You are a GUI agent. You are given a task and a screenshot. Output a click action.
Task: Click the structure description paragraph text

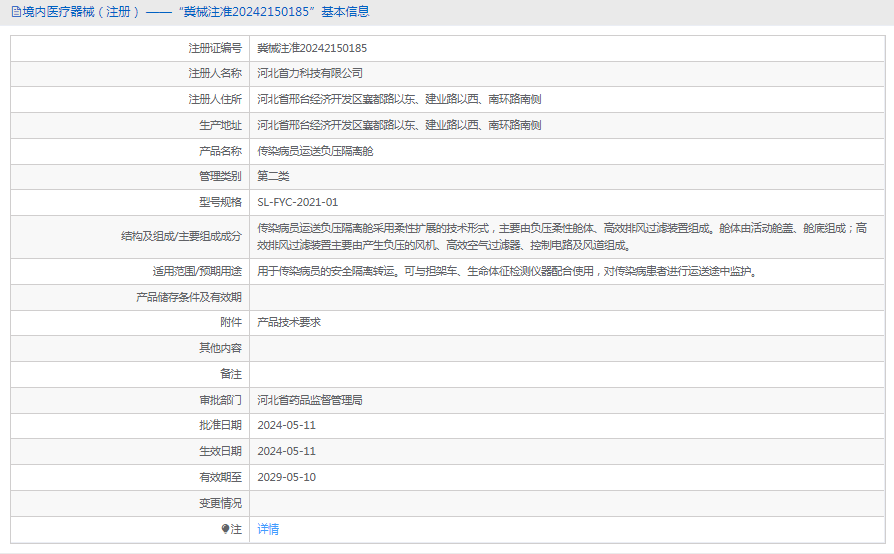tap(562, 237)
